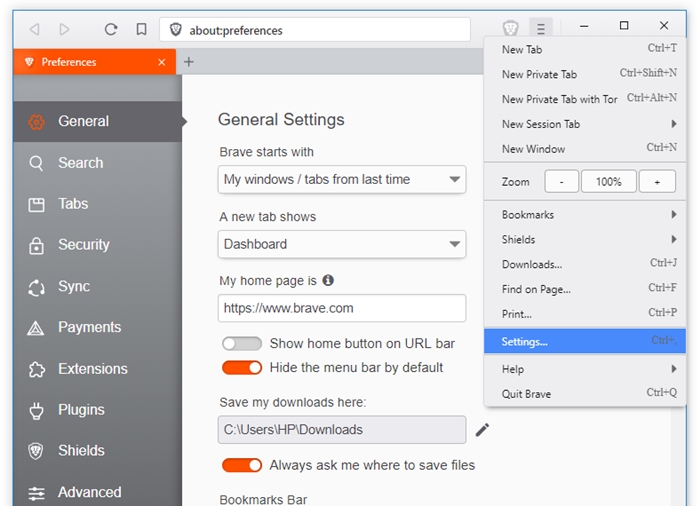Open Settings from the menu

tap(585, 341)
